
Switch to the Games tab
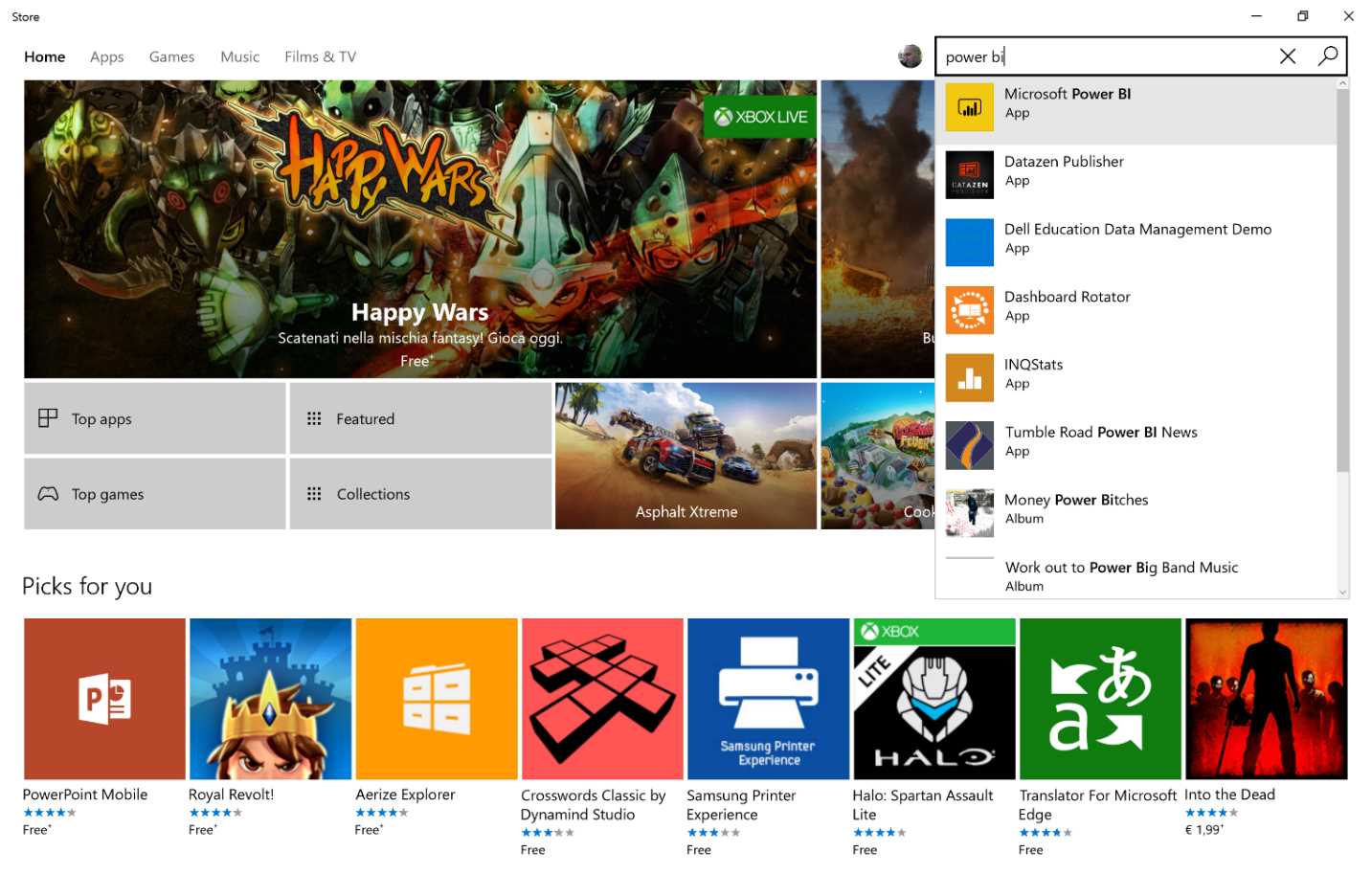point(171,56)
